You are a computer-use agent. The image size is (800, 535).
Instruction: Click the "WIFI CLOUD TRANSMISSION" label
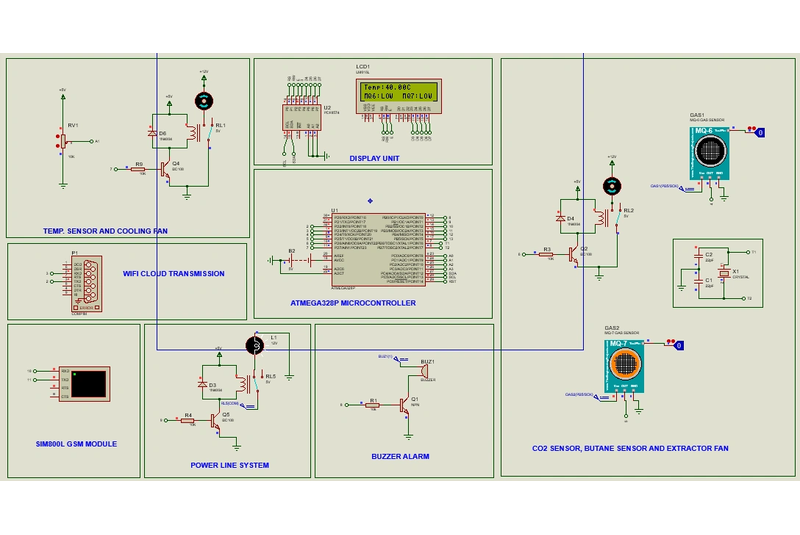click(173, 274)
